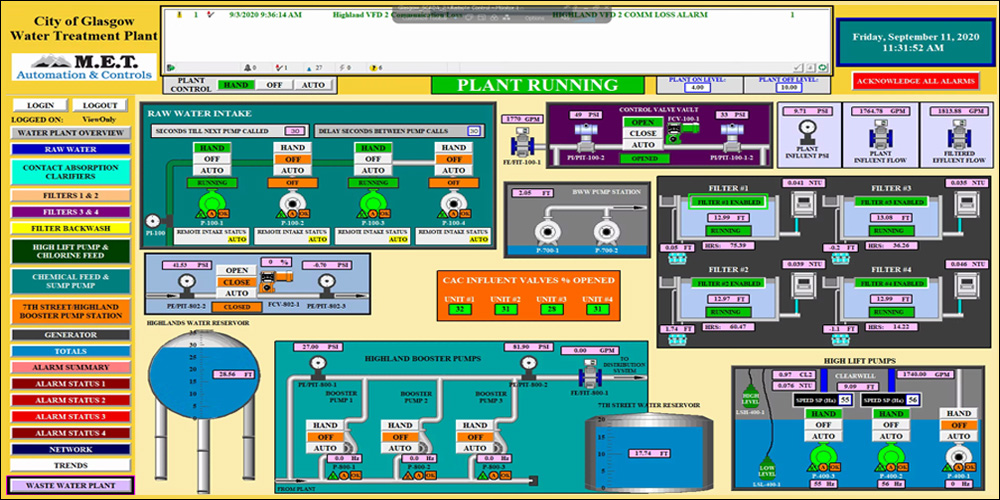The width and height of the screenshot is (1000, 500).
Task: Edit the Plant On Level value field
Action: (698, 88)
